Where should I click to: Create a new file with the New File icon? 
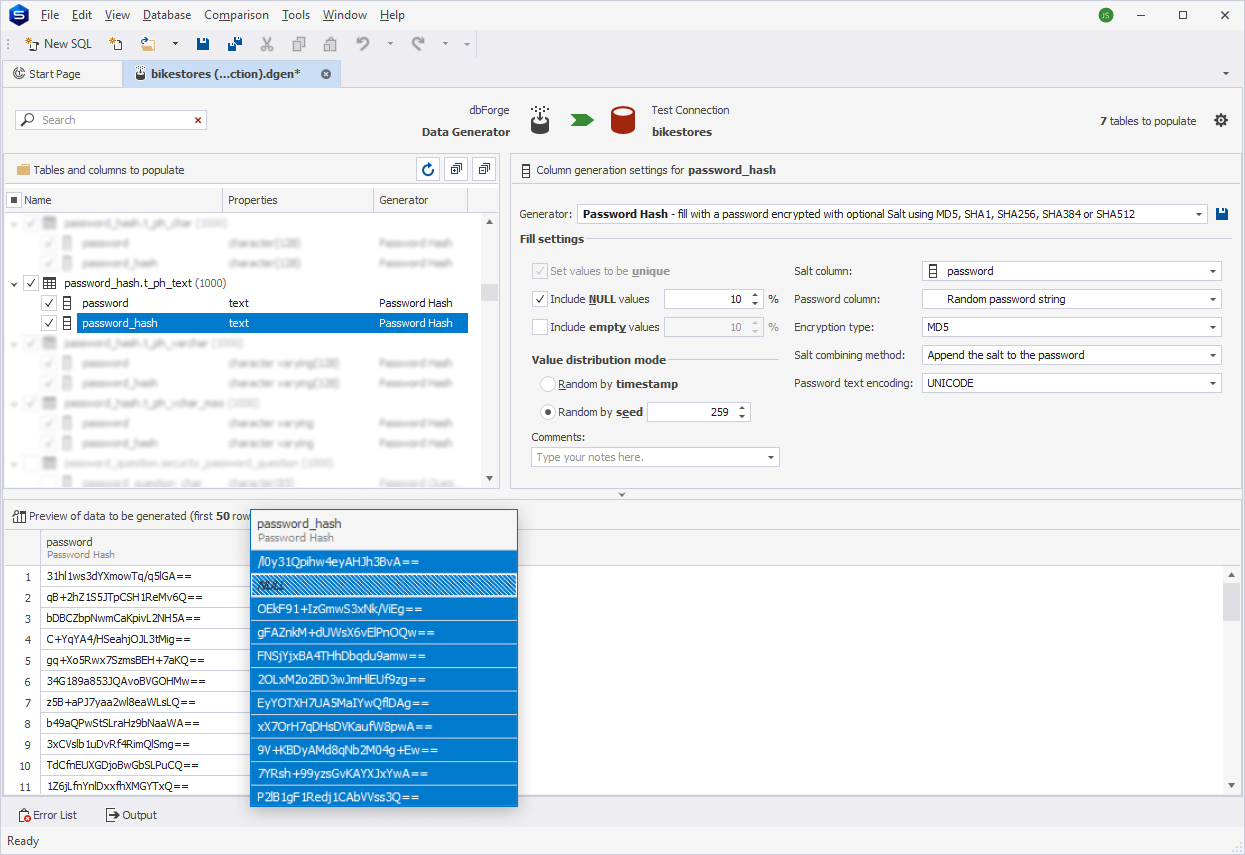click(116, 44)
